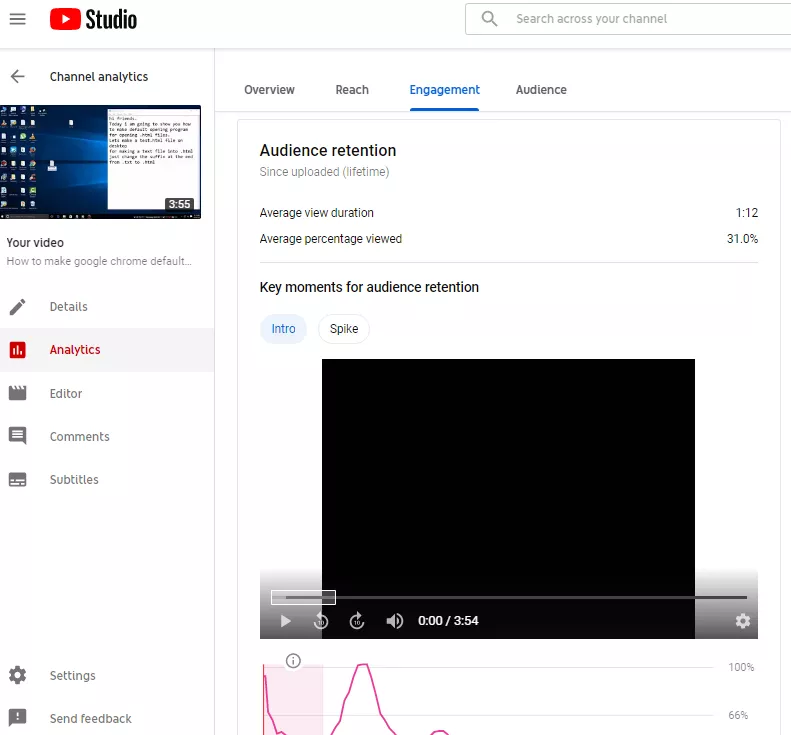This screenshot has height=735, width=791.
Task: Switch to the Reach tab
Action: coord(352,90)
